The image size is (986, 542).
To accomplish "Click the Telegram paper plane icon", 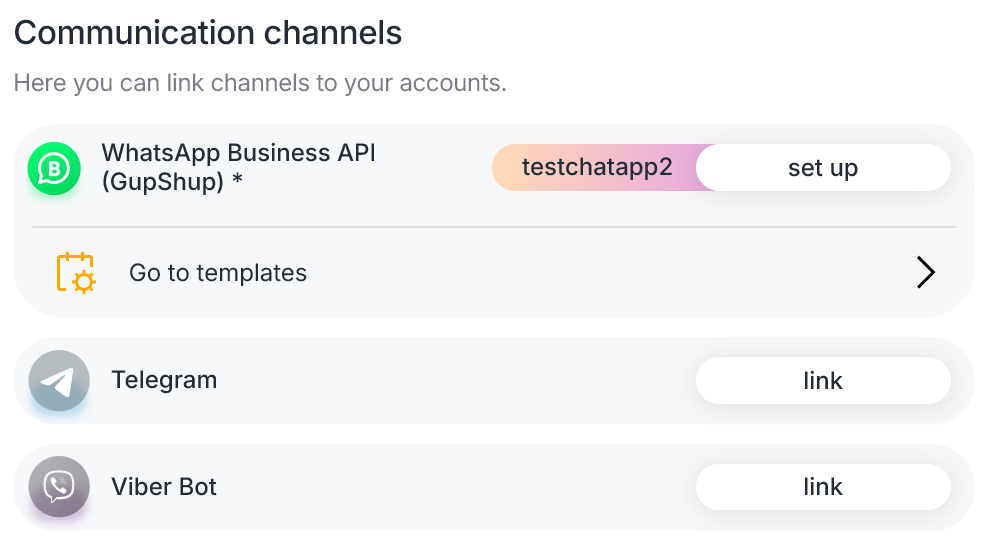I will click(59, 381).
